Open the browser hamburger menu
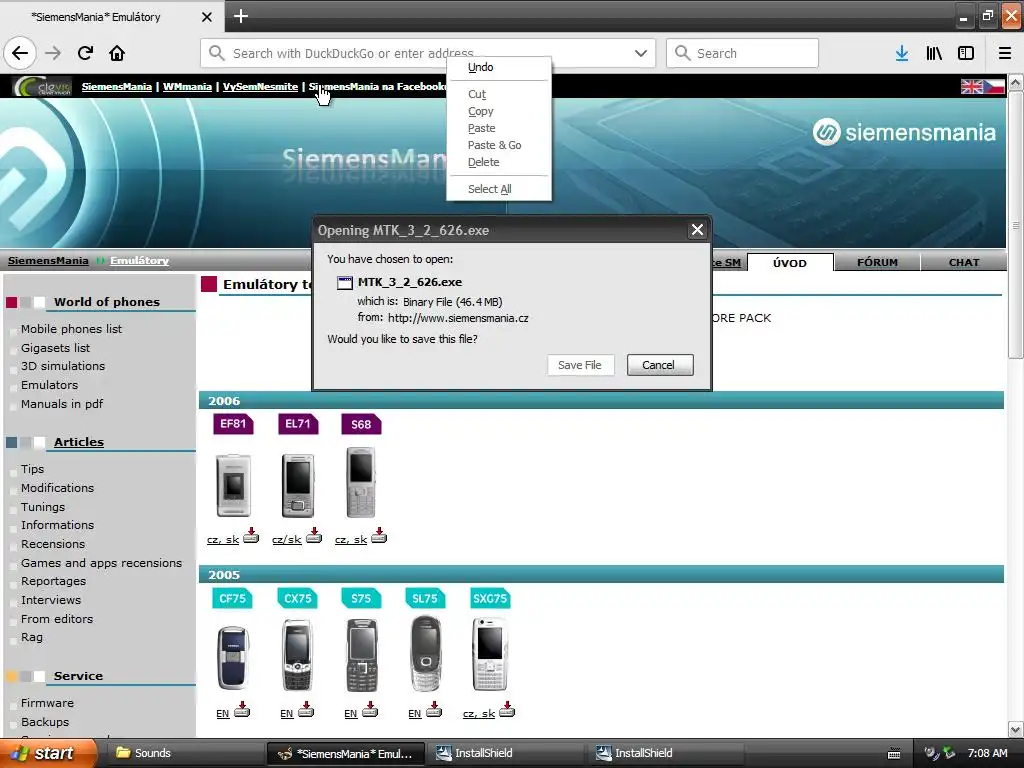The height and width of the screenshot is (768, 1024). click(1004, 53)
